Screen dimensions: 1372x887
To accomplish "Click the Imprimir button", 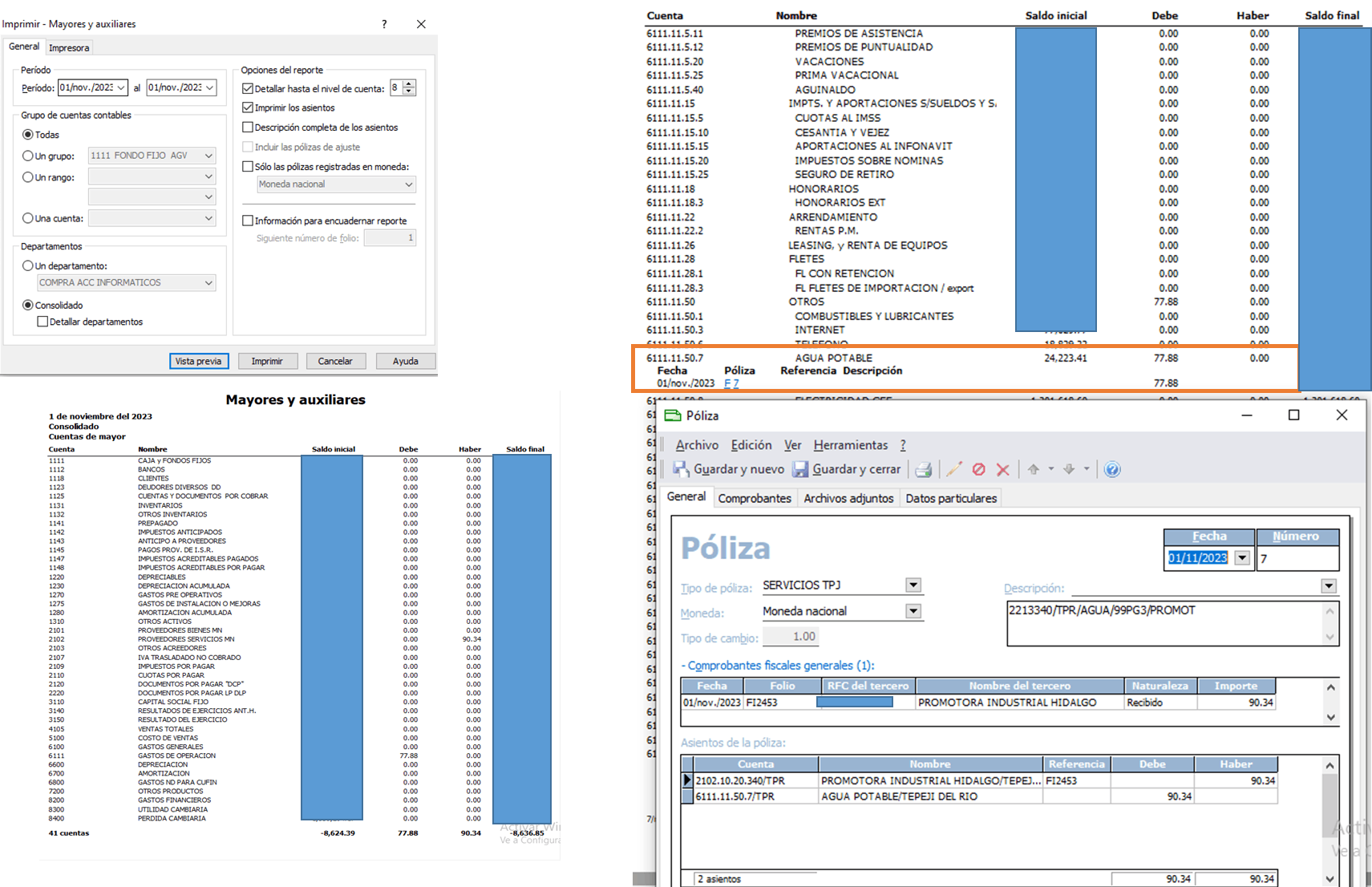I will tap(267, 361).
